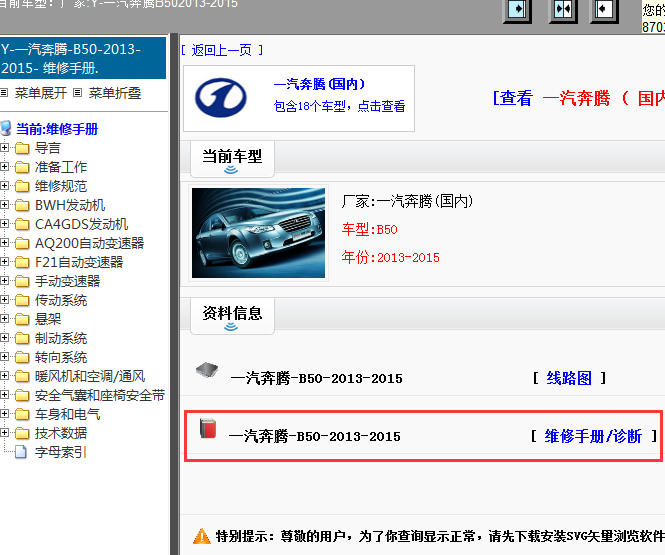Click the 维修规范 folder icon
The height and width of the screenshot is (555, 665).
click(x=22, y=186)
